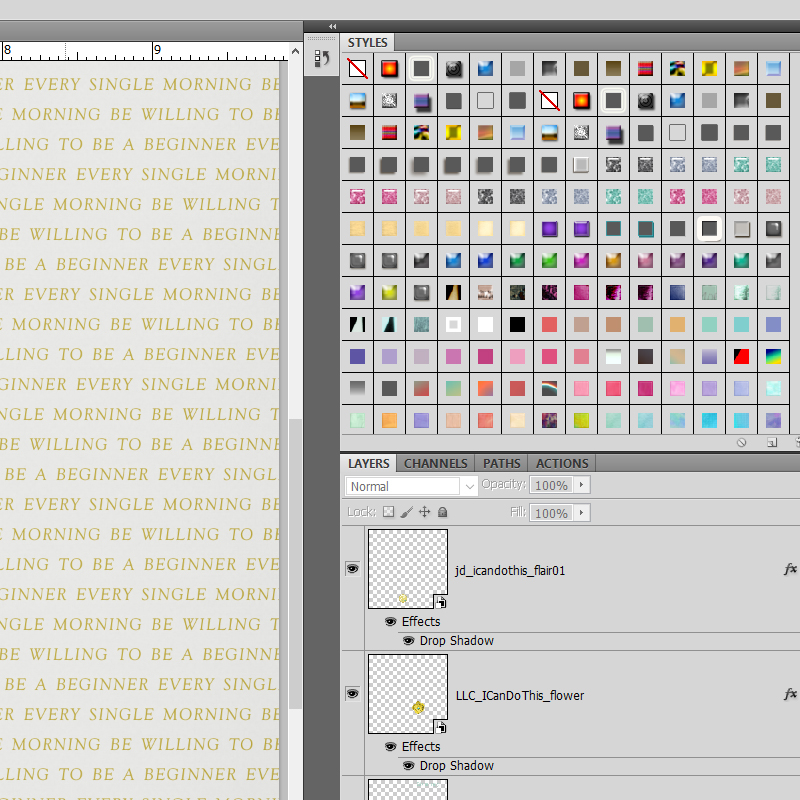Collapse the panels with double-arrow button
800x800 pixels.
point(332,27)
